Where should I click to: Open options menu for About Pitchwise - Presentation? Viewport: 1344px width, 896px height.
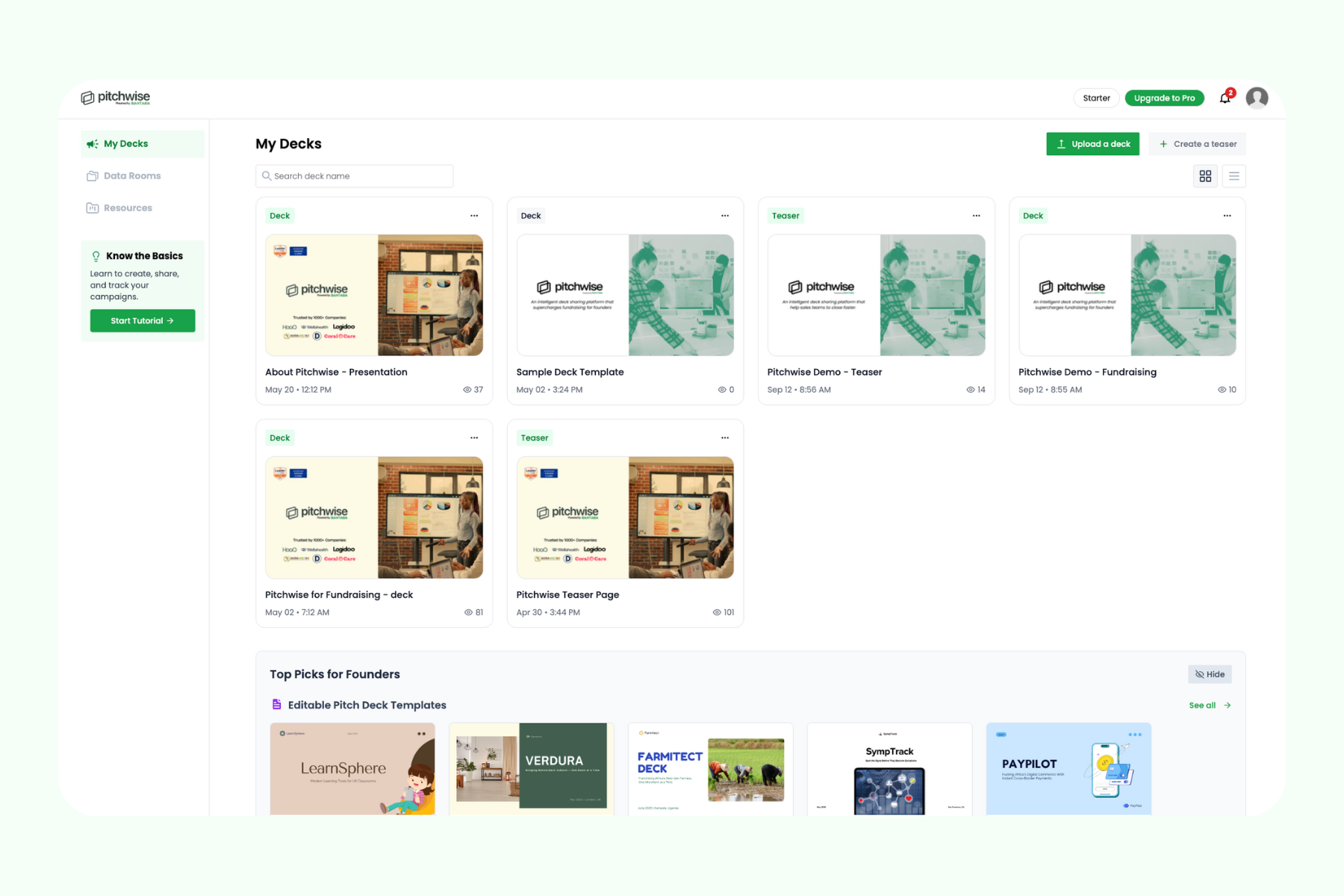pyautogui.click(x=474, y=215)
